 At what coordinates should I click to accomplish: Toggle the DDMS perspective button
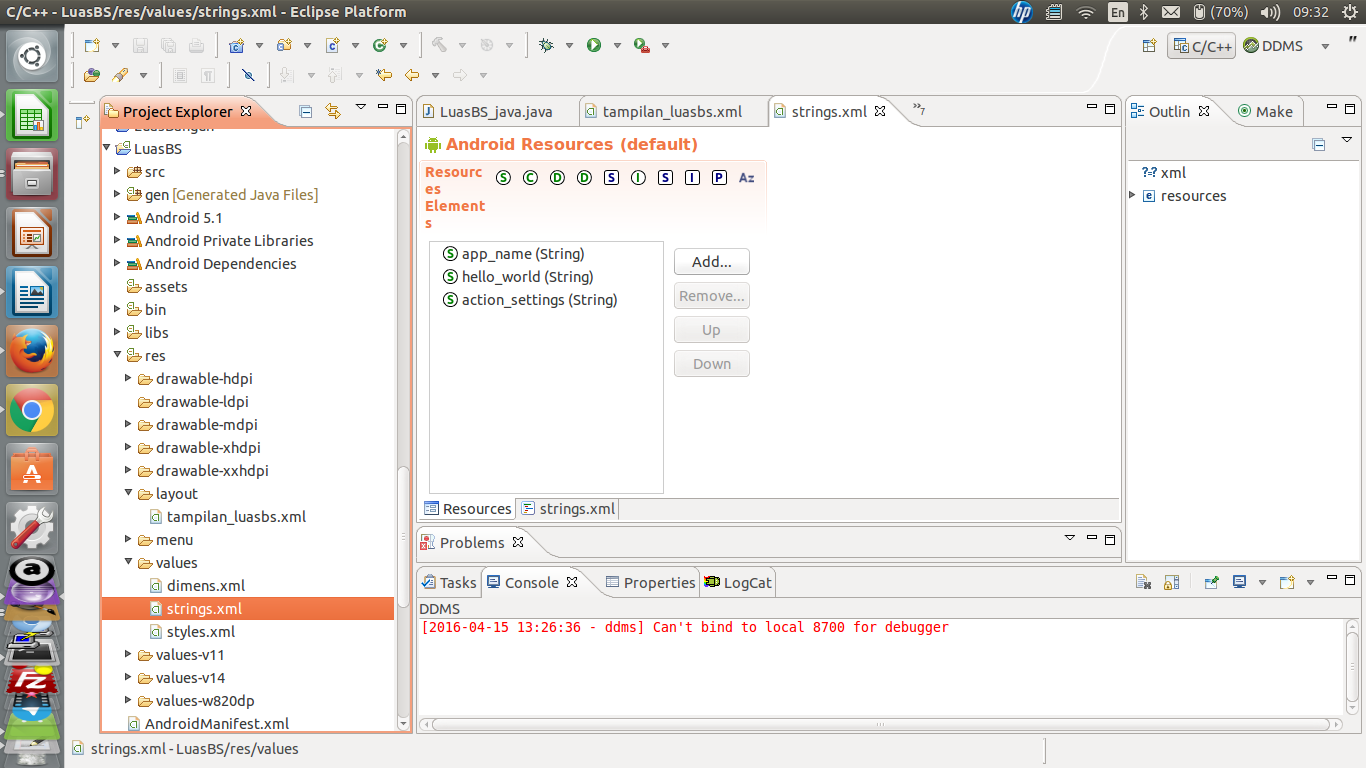1274,45
